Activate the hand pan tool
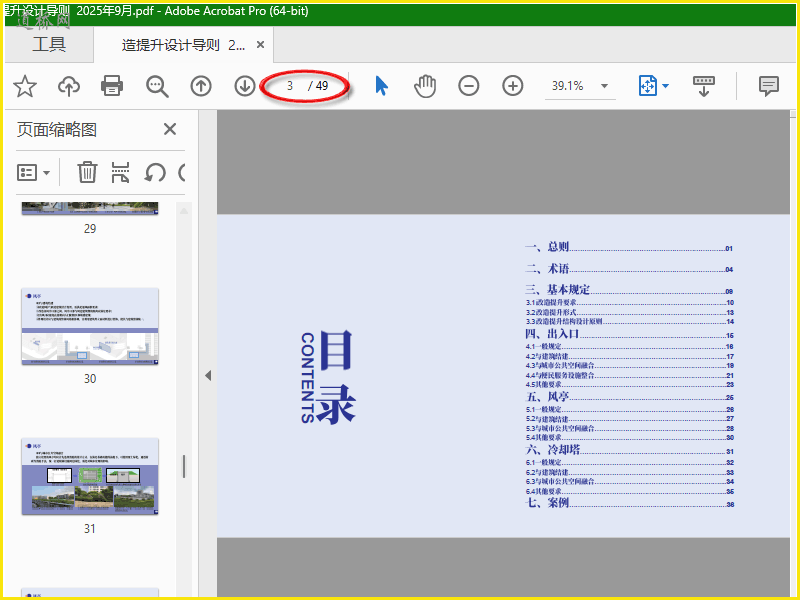 (x=424, y=86)
